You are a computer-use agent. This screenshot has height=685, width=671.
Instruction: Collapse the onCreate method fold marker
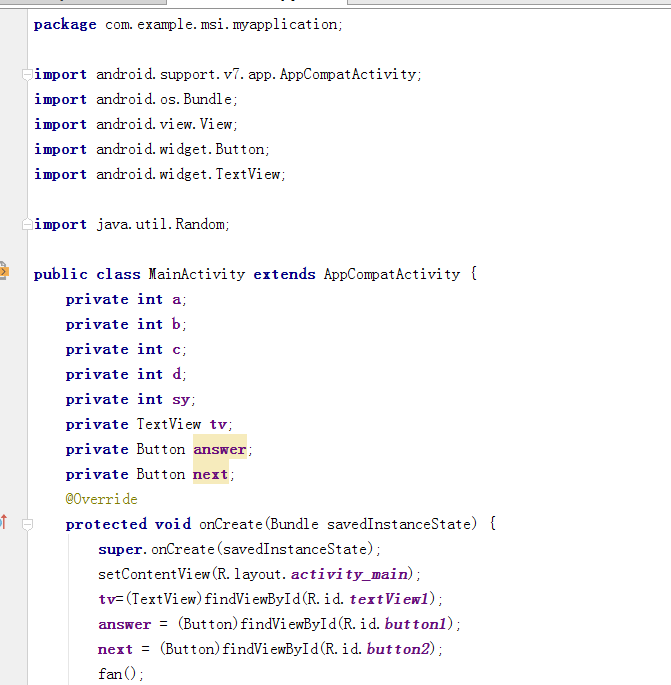point(27,524)
